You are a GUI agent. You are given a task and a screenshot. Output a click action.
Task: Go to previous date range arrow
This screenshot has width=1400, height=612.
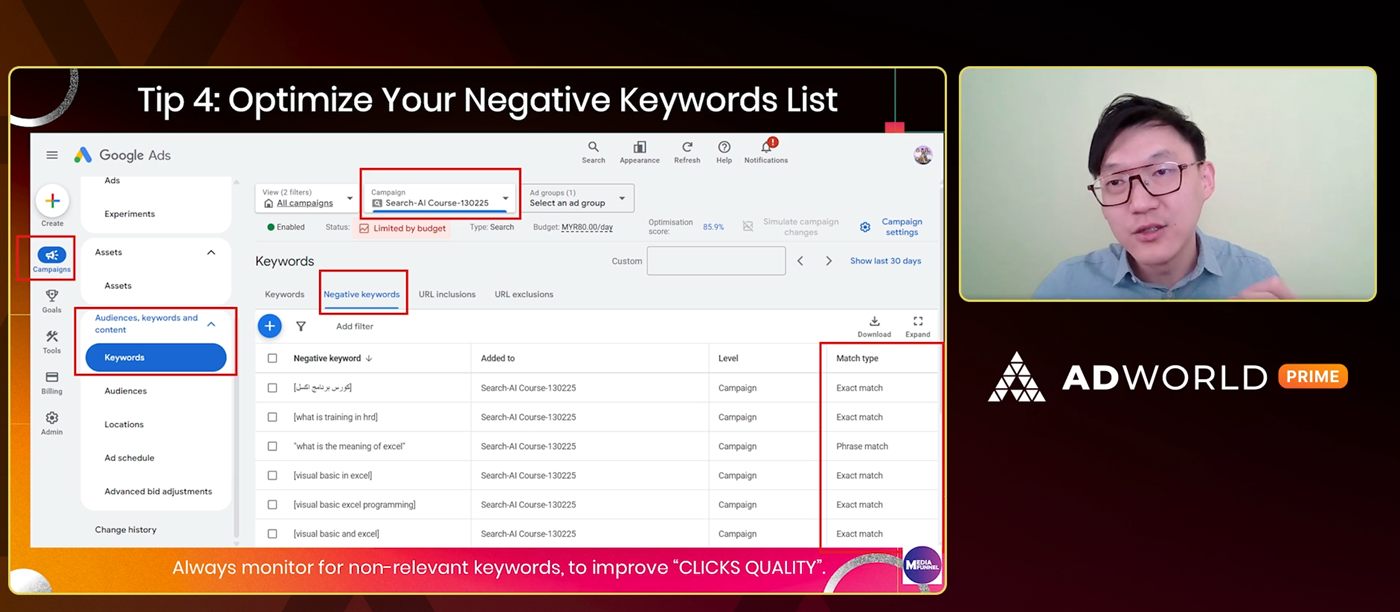click(800, 261)
